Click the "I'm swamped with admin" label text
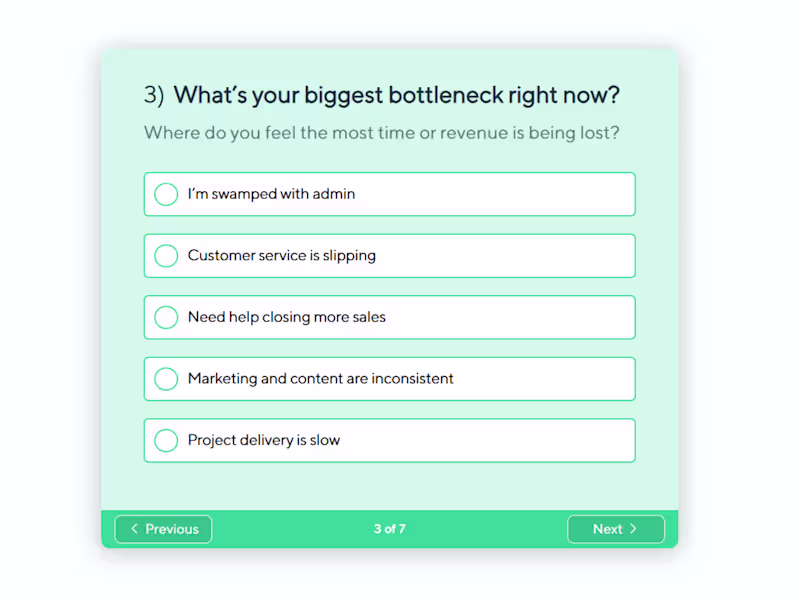The height and width of the screenshot is (600, 800). pyautogui.click(x=271, y=194)
